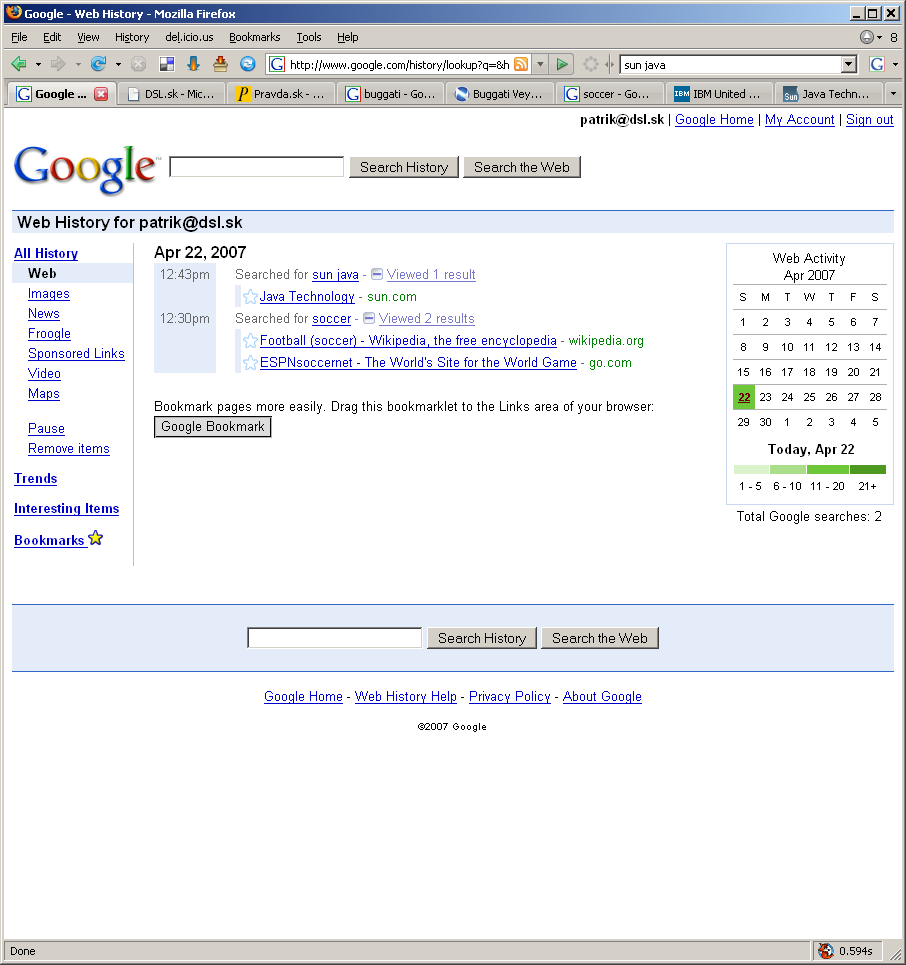Click the 'sun java' search query link
Screen dimensions: 906x965
[335, 274]
